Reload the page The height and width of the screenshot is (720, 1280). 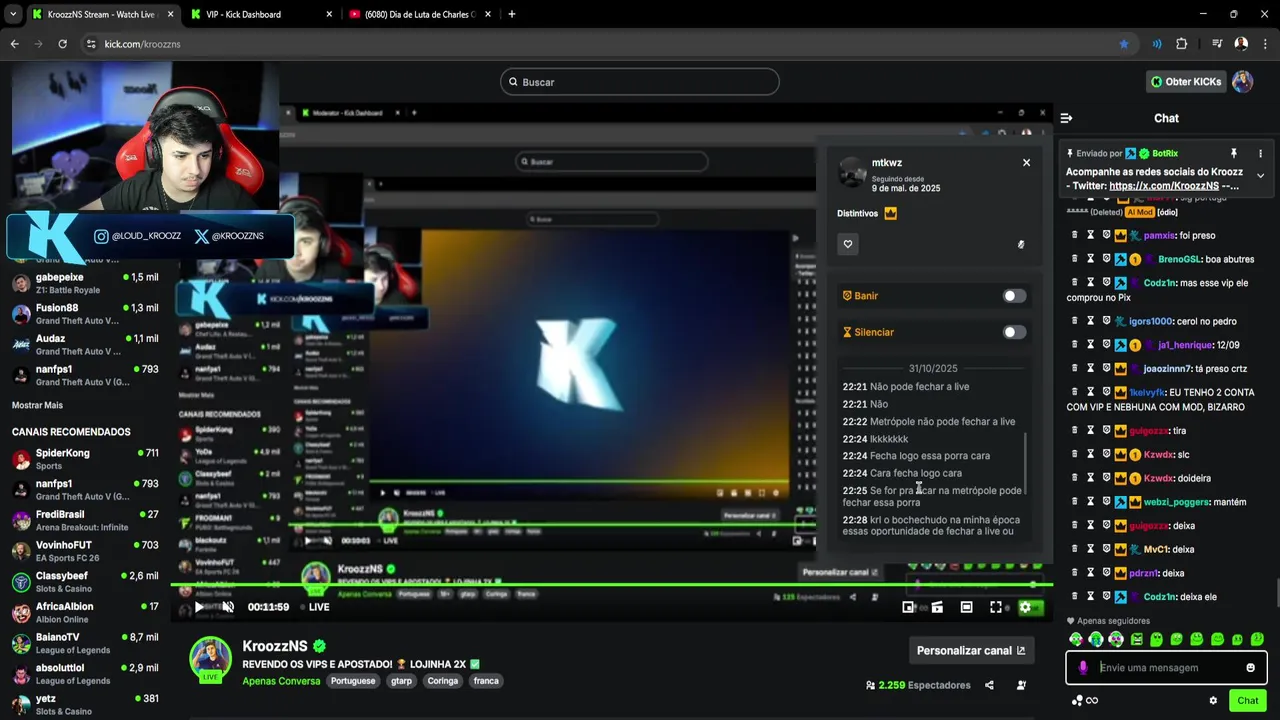point(62,44)
